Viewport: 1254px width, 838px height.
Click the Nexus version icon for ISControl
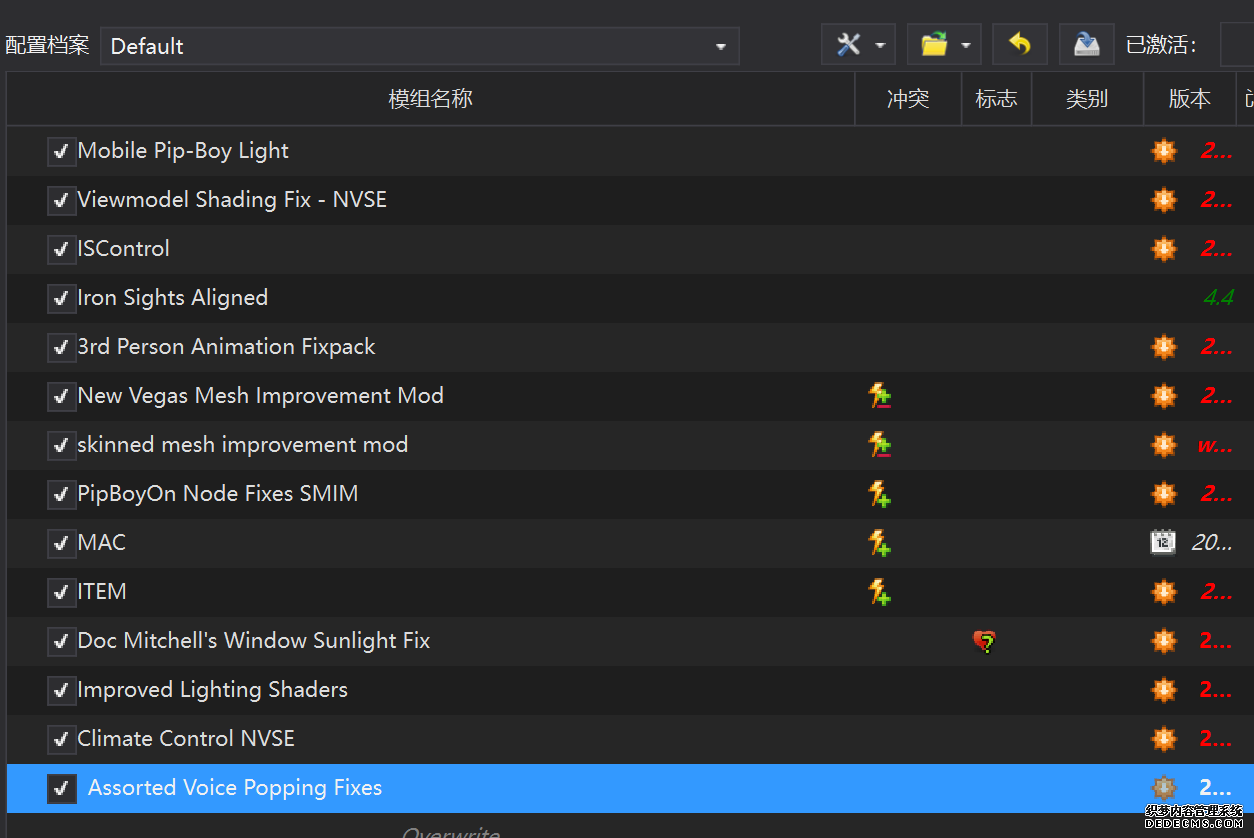[1163, 249]
